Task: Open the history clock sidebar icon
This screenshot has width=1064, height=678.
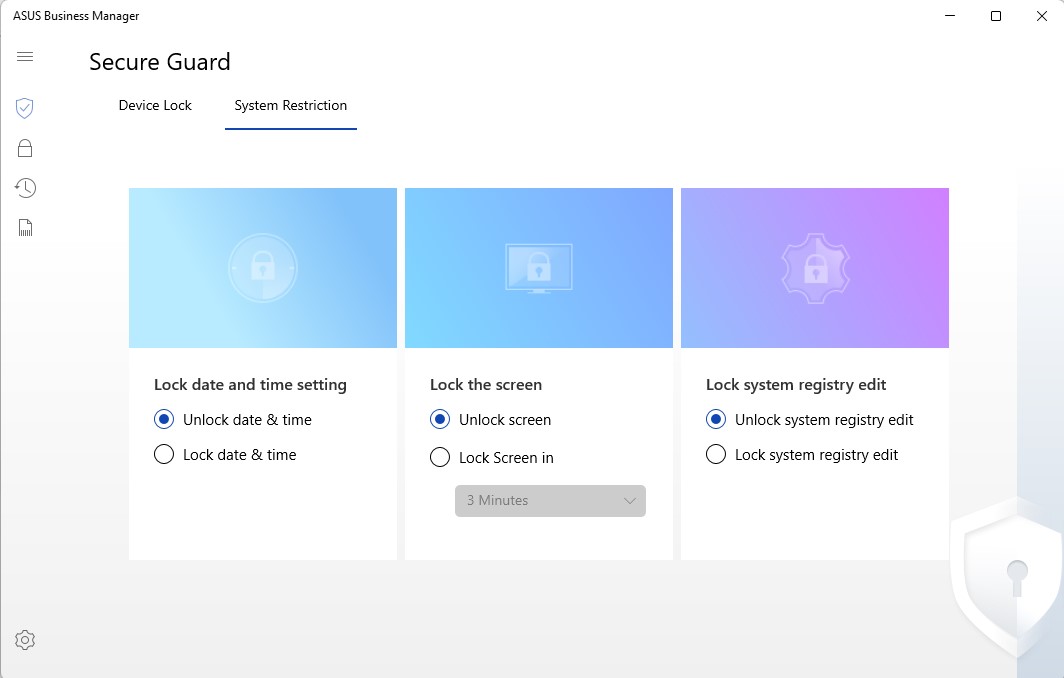Action: 25,188
